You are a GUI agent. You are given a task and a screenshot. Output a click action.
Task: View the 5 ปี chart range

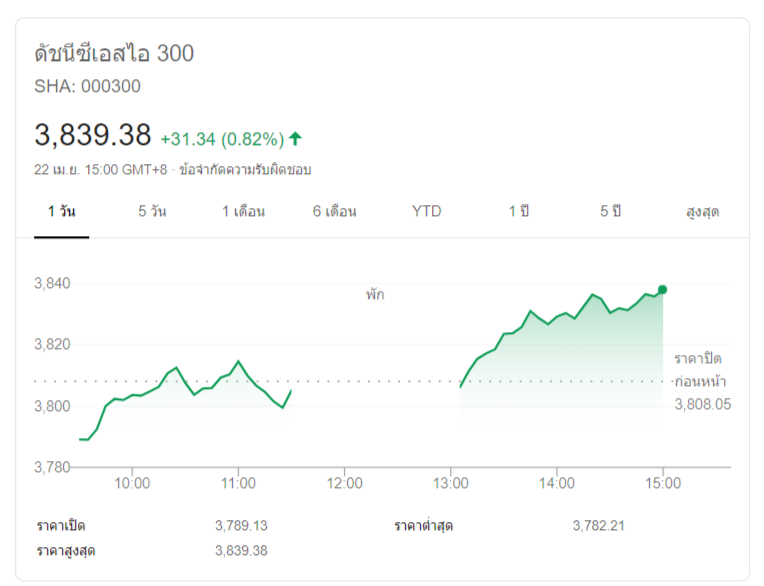tap(610, 211)
